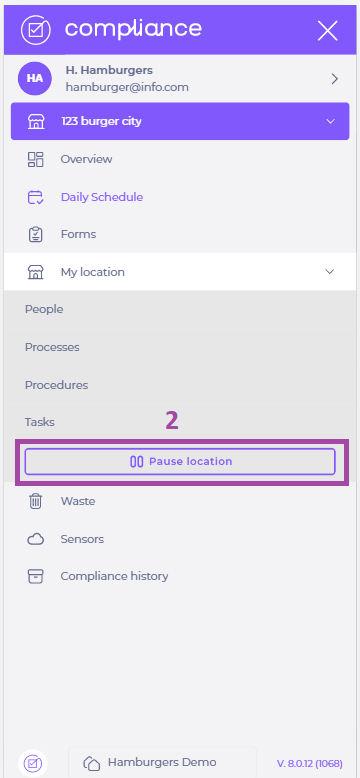This screenshot has width=360, height=778.
Task: Open the Overview dashboard icon
Action: [x=36, y=159]
